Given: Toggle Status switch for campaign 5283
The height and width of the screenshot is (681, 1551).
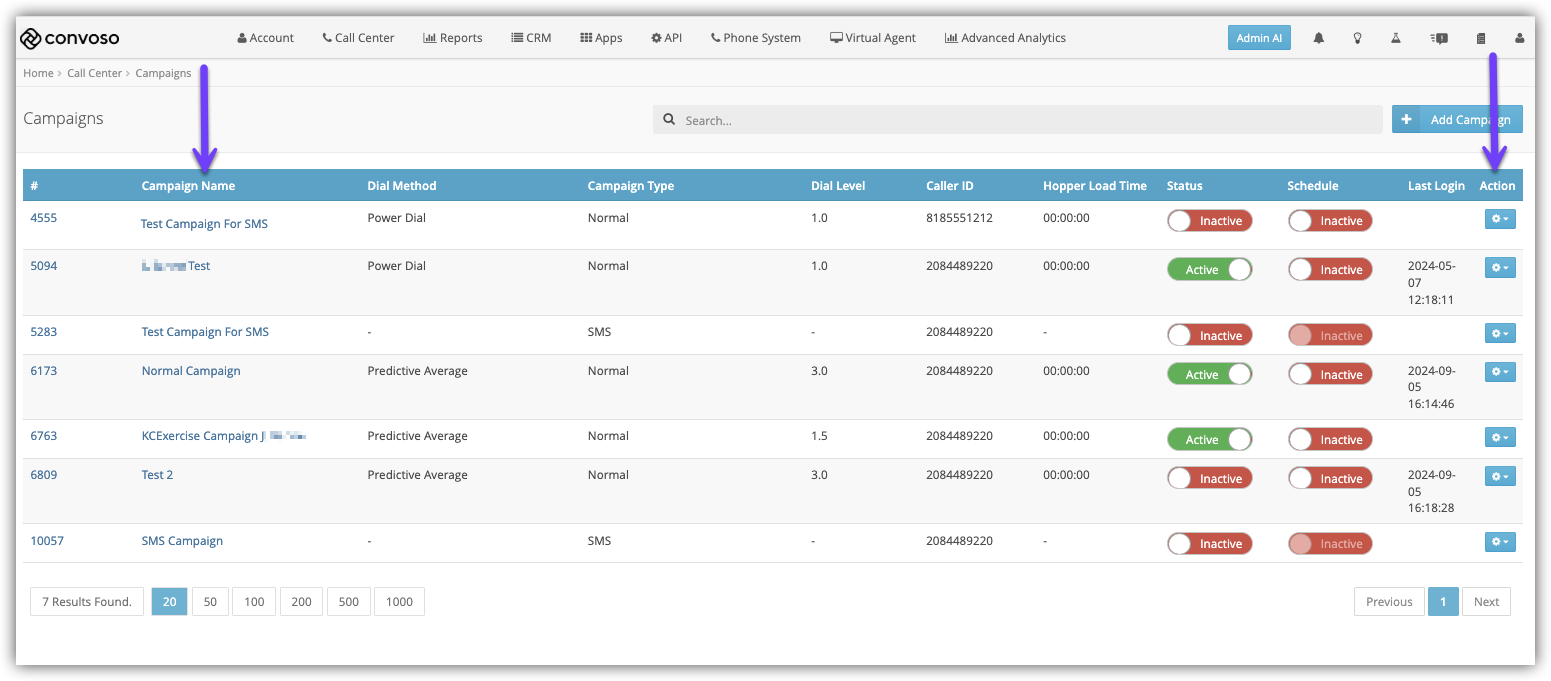Looking at the screenshot, I should point(1210,336).
